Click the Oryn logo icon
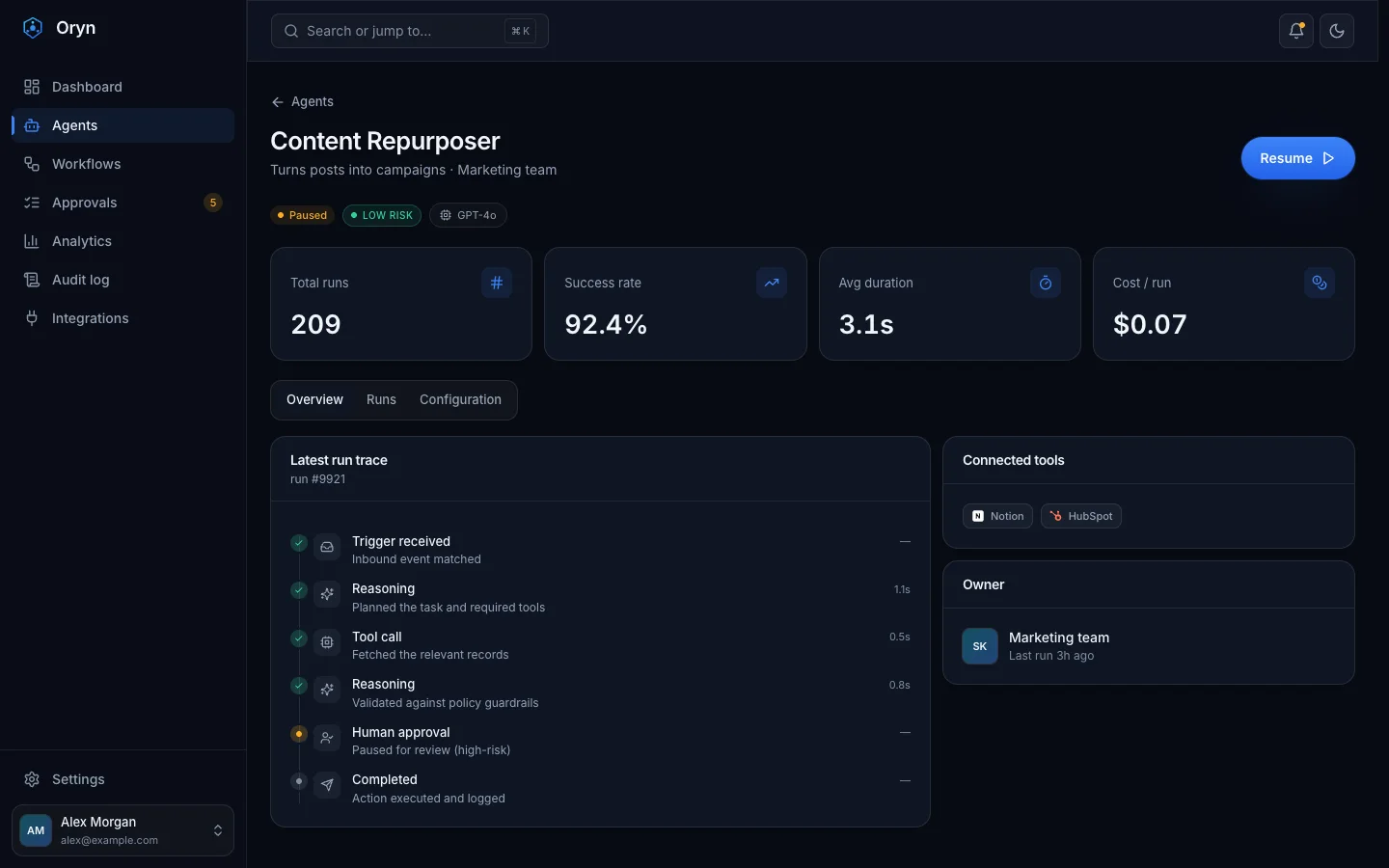Viewport: 1389px width, 868px height. (33, 28)
